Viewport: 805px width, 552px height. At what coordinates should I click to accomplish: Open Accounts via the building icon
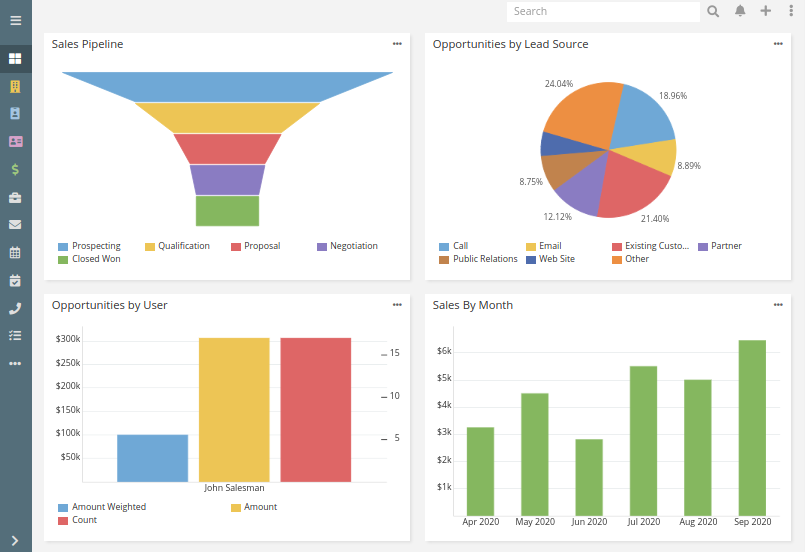pos(15,86)
